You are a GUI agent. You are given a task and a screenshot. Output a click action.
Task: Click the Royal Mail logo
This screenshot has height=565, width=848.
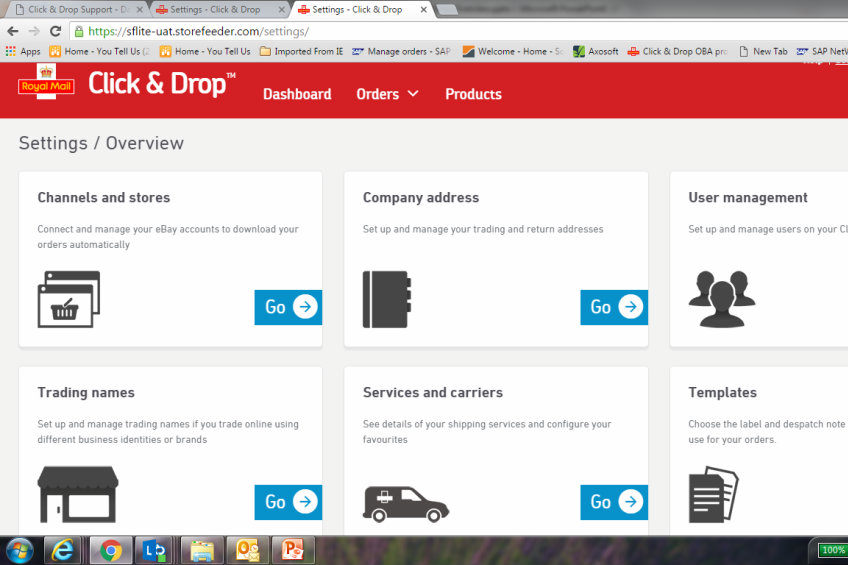coord(46,82)
